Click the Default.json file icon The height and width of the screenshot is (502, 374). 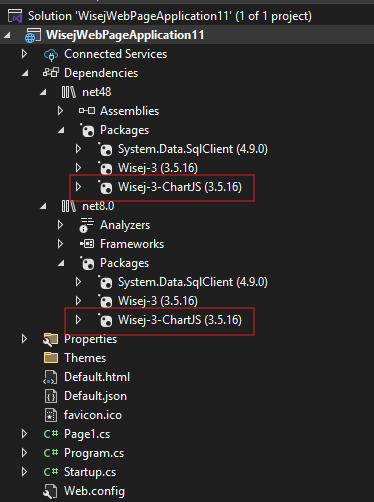tap(51, 396)
